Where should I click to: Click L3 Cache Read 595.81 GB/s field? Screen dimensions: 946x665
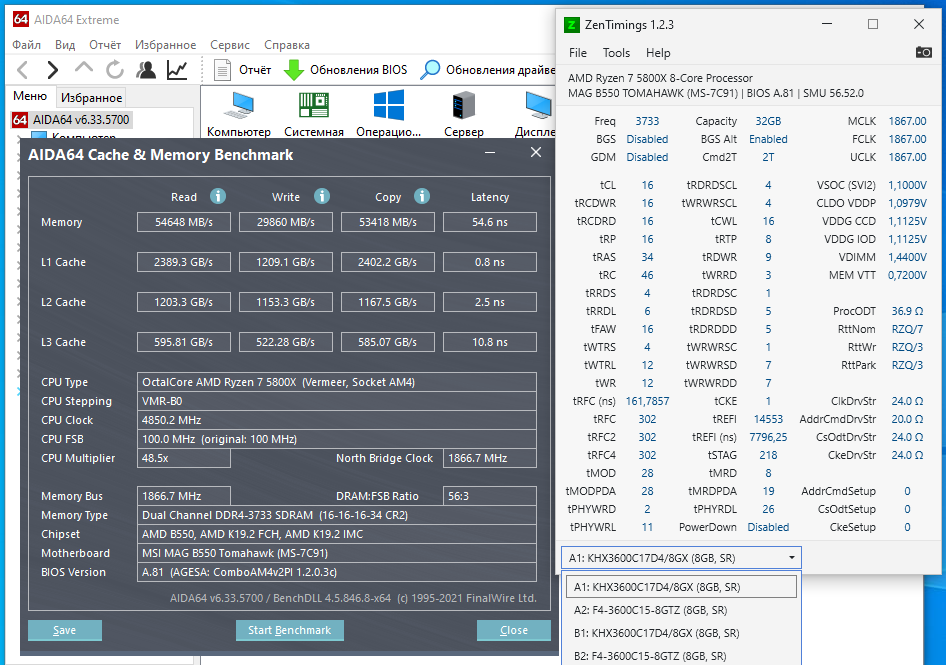click(x=183, y=342)
